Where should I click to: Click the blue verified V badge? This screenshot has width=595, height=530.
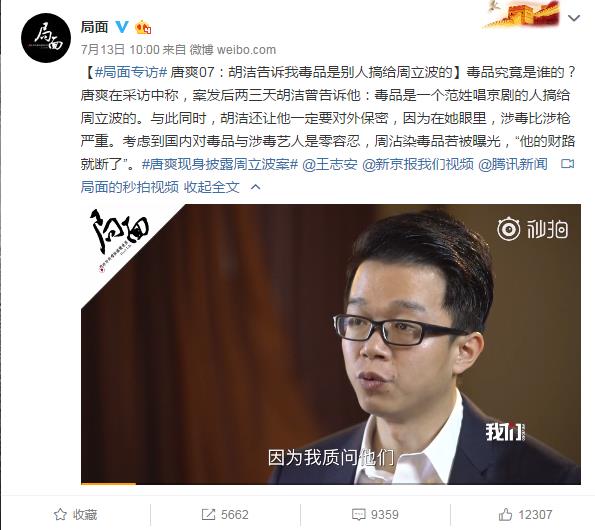tap(122, 27)
